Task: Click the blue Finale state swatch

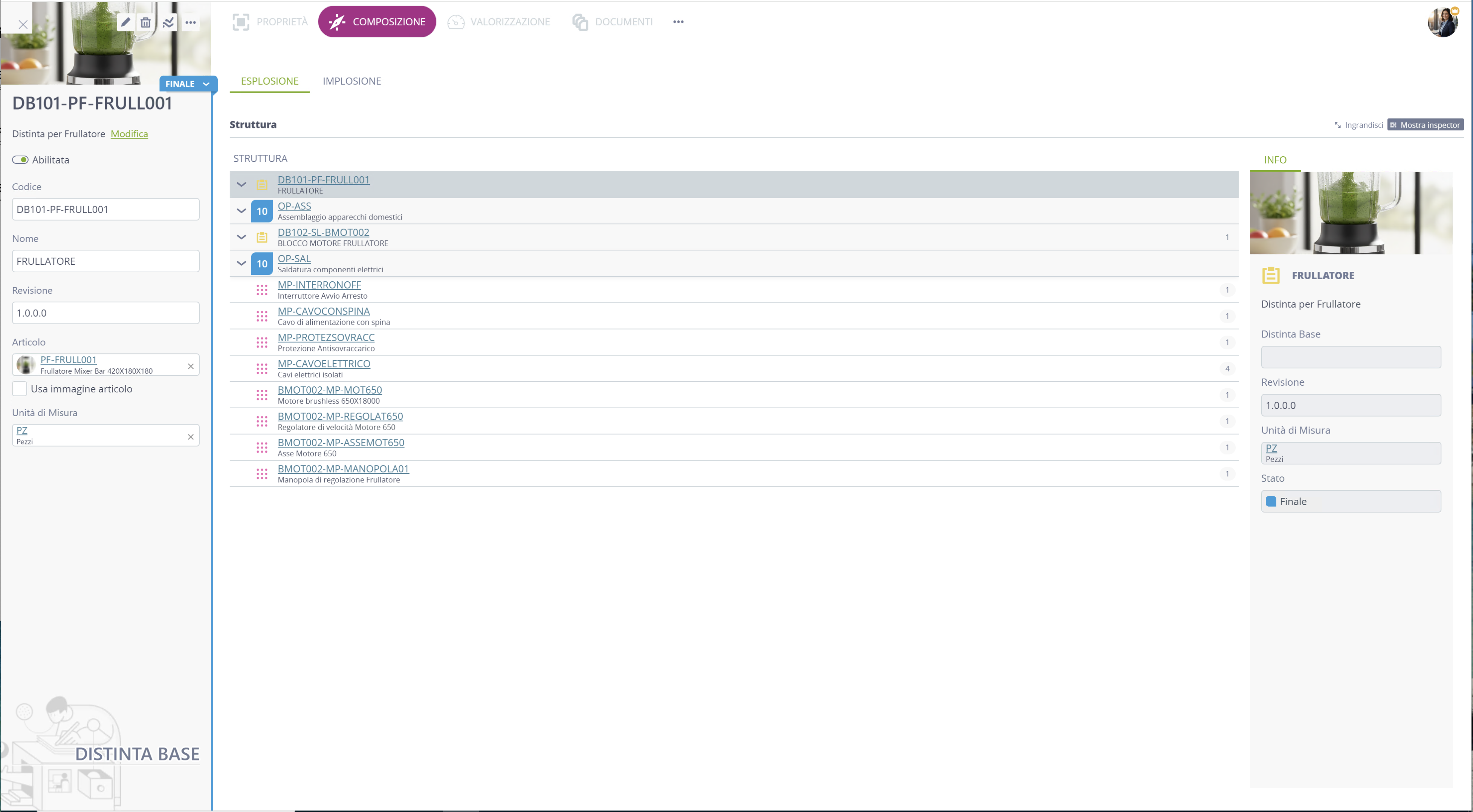Action: 1271,502
